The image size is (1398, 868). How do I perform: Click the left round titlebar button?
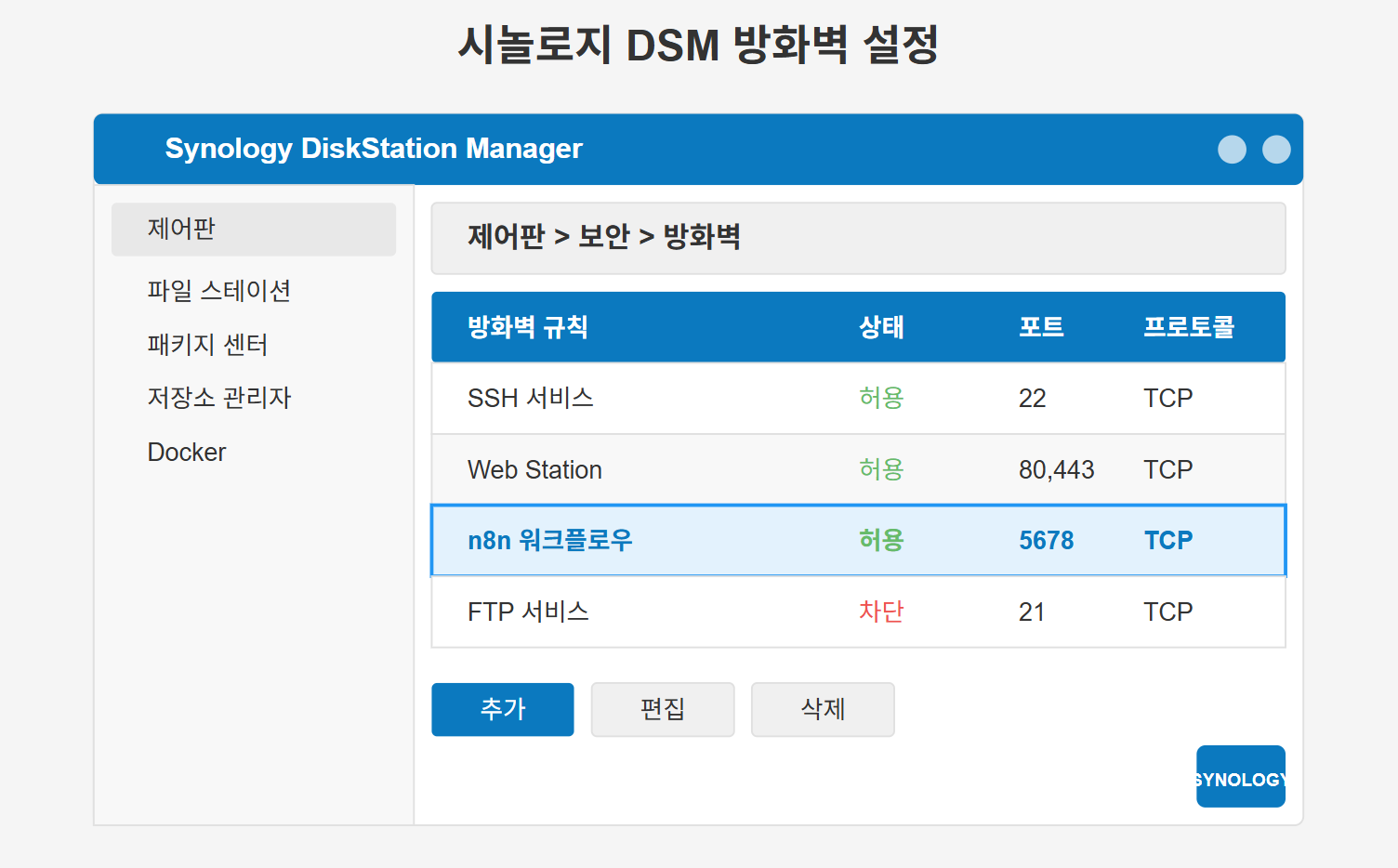[x=1232, y=150]
